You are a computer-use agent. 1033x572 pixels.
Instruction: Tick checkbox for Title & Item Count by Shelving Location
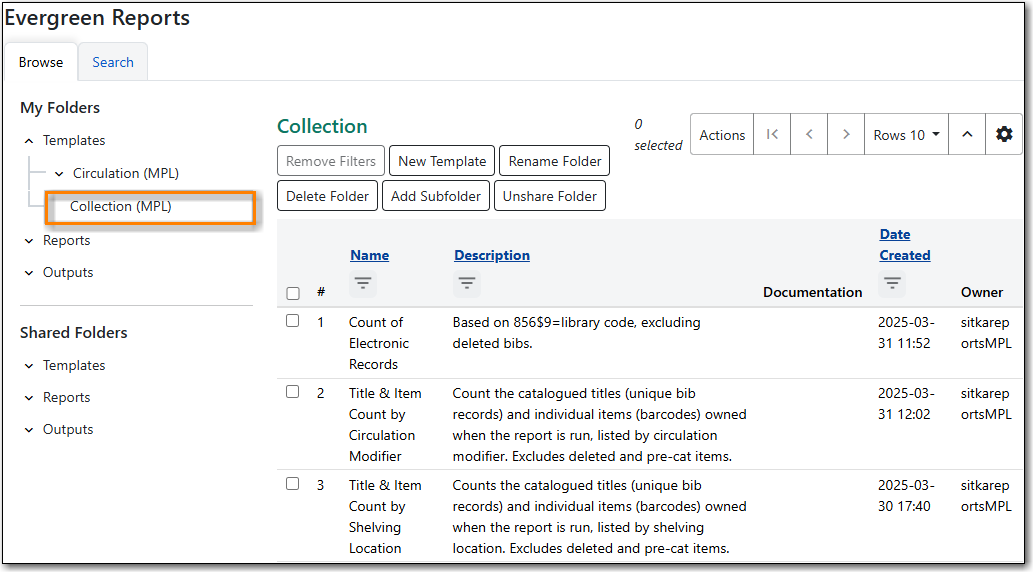pyautogui.click(x=293, y=484)
